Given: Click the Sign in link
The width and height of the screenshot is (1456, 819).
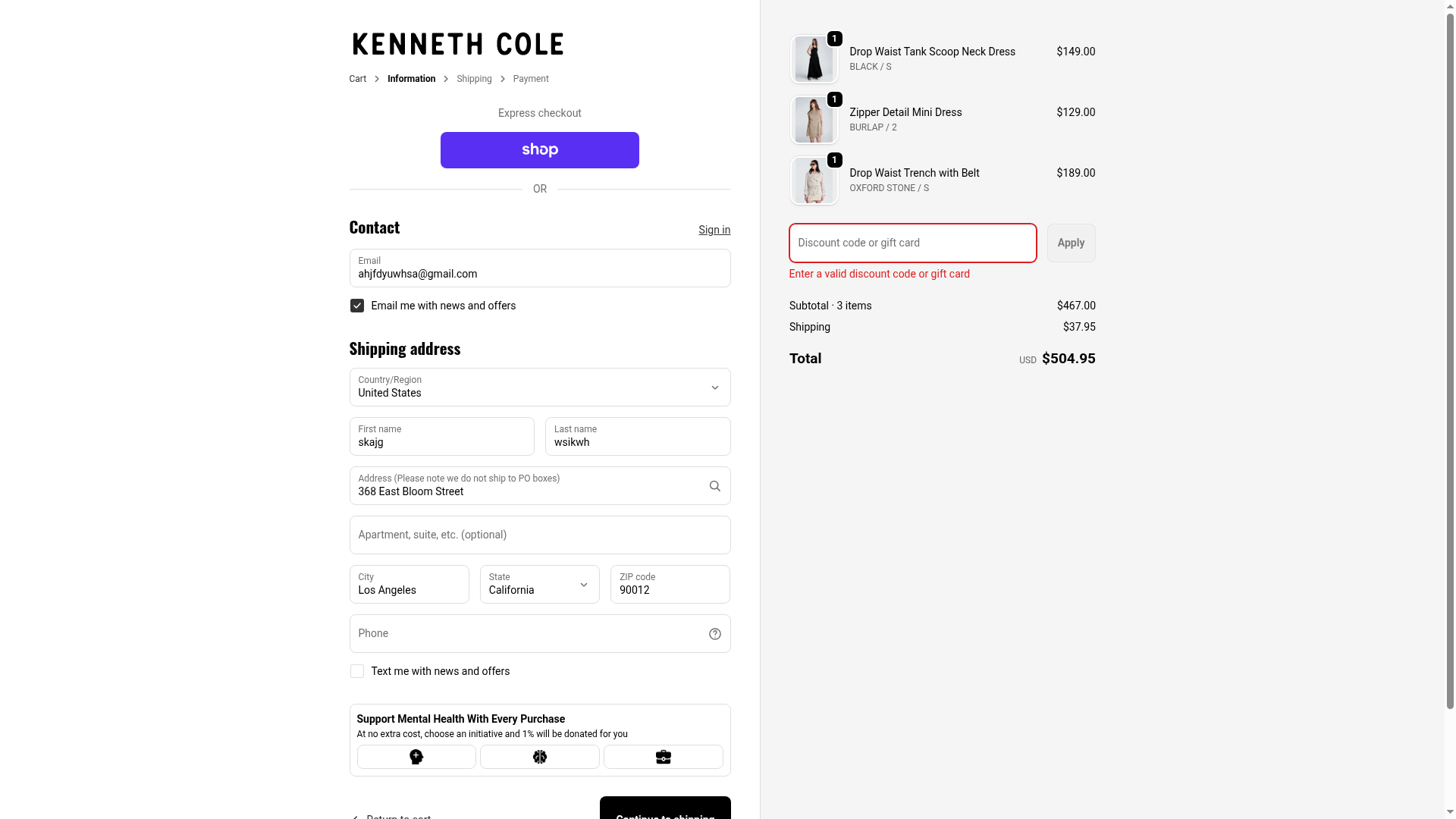Looking at the screenshot, I should pos(714,230).
